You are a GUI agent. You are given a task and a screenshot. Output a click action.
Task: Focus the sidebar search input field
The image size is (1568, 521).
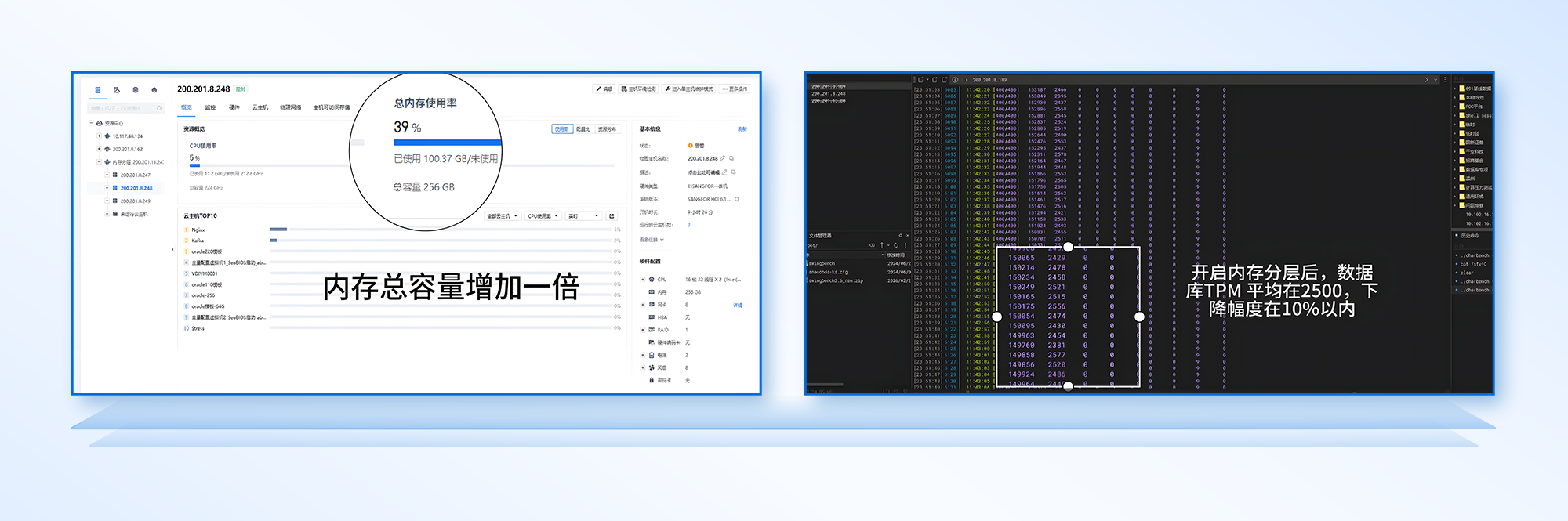(125, 108)
